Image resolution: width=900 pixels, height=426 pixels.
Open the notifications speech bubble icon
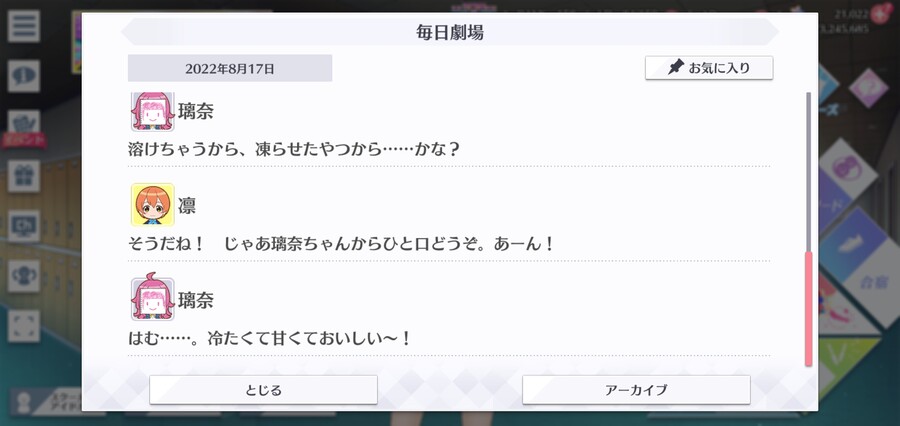24,76
